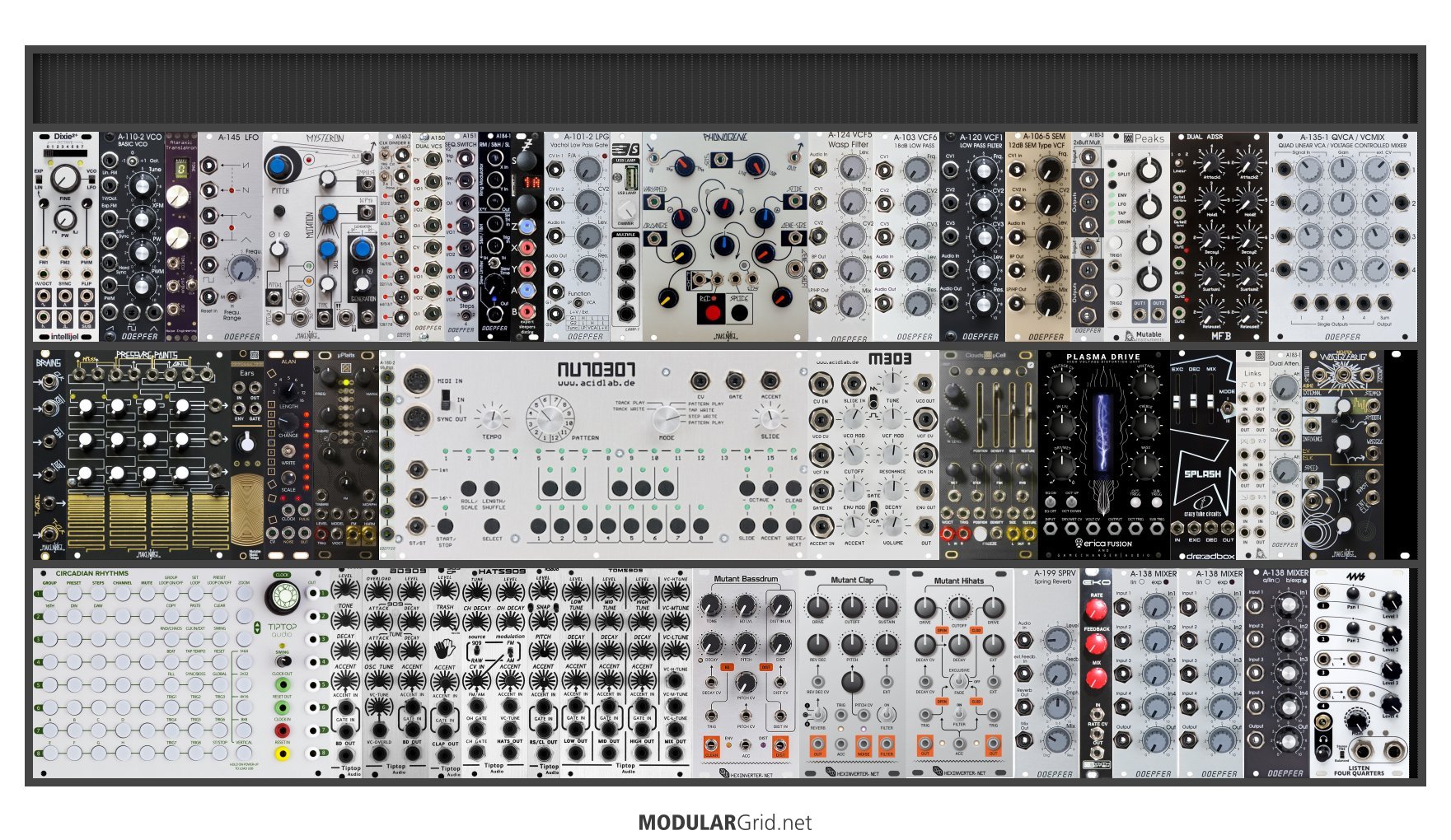Click the red Rate knob on EKO
The width and height of the screenshot is (1451, 840).
(x=1096, y=610)
